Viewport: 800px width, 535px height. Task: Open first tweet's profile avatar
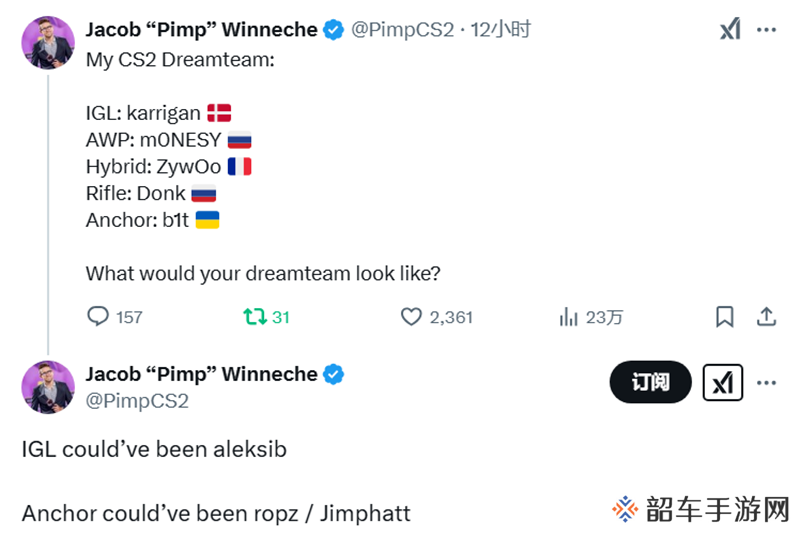click(48, 42)
